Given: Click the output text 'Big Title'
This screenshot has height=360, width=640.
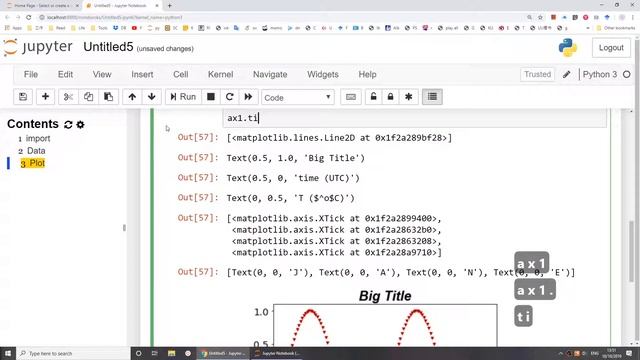Looking at the screenshot, I should 296,158.
